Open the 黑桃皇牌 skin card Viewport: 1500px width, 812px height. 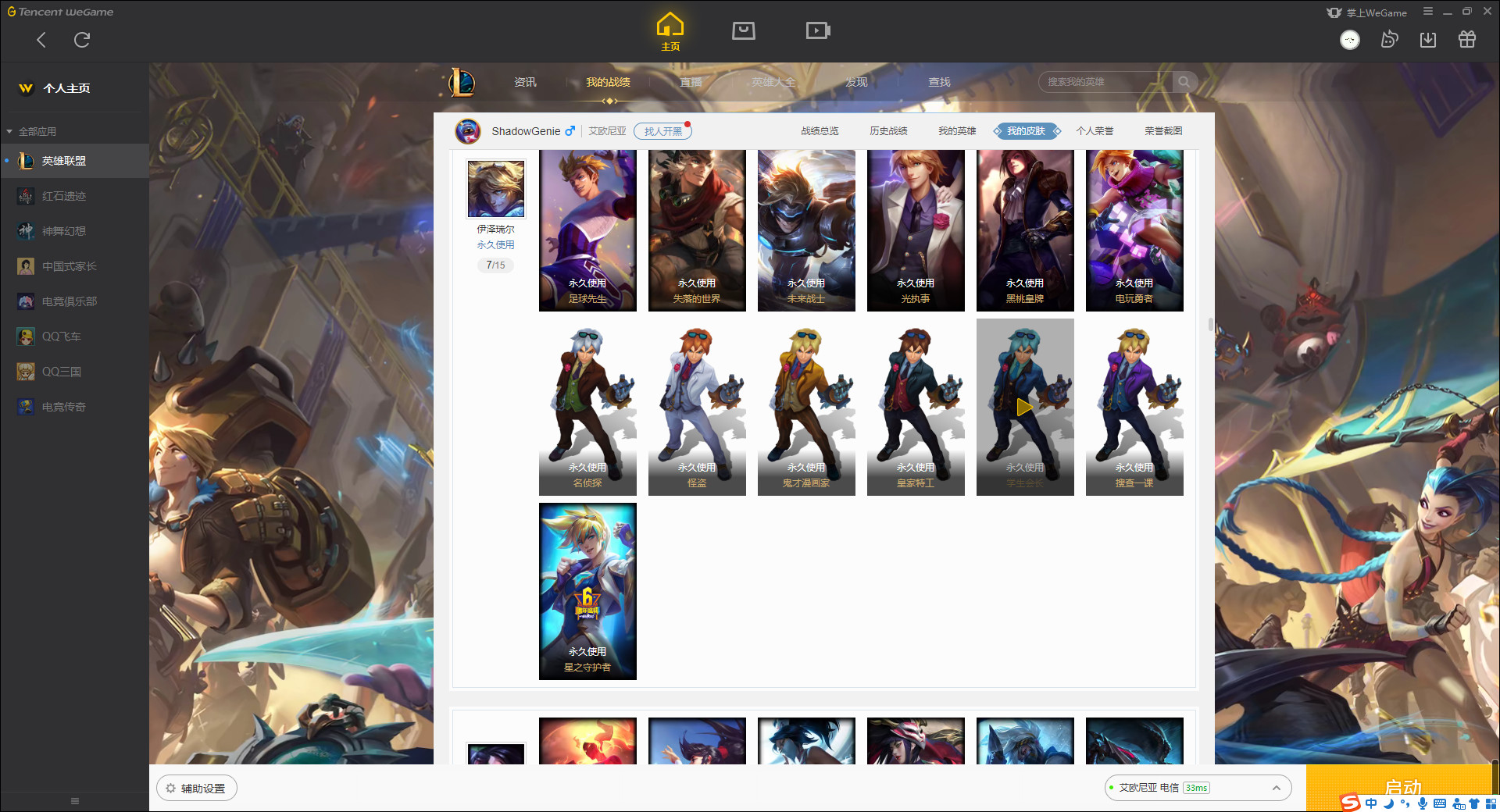tap(1025, 231)
